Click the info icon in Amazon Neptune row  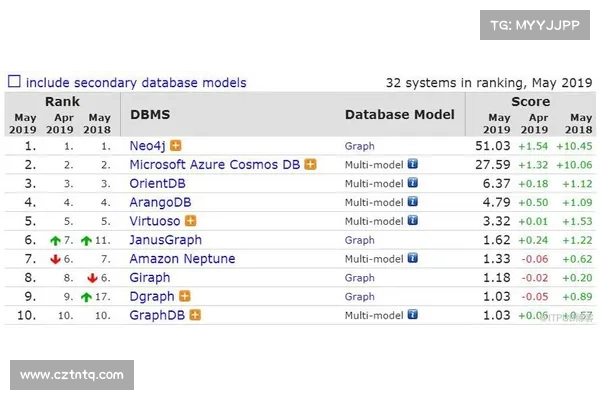coord(412,259)
